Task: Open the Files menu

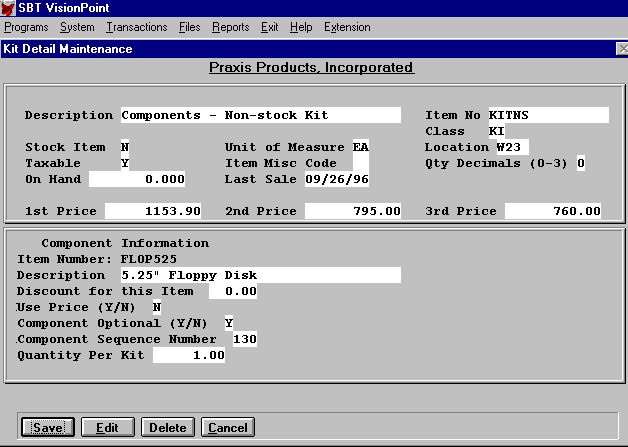Action: click(x=189, y=27)
